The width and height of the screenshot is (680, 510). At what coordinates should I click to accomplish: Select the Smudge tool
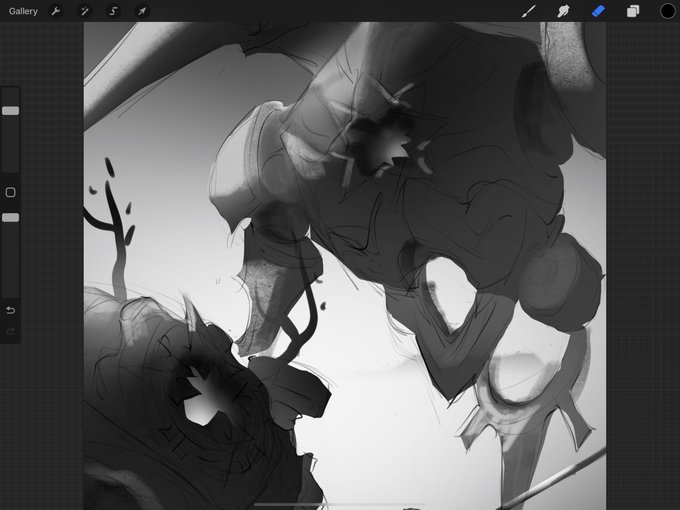click(x=563, y=11)
